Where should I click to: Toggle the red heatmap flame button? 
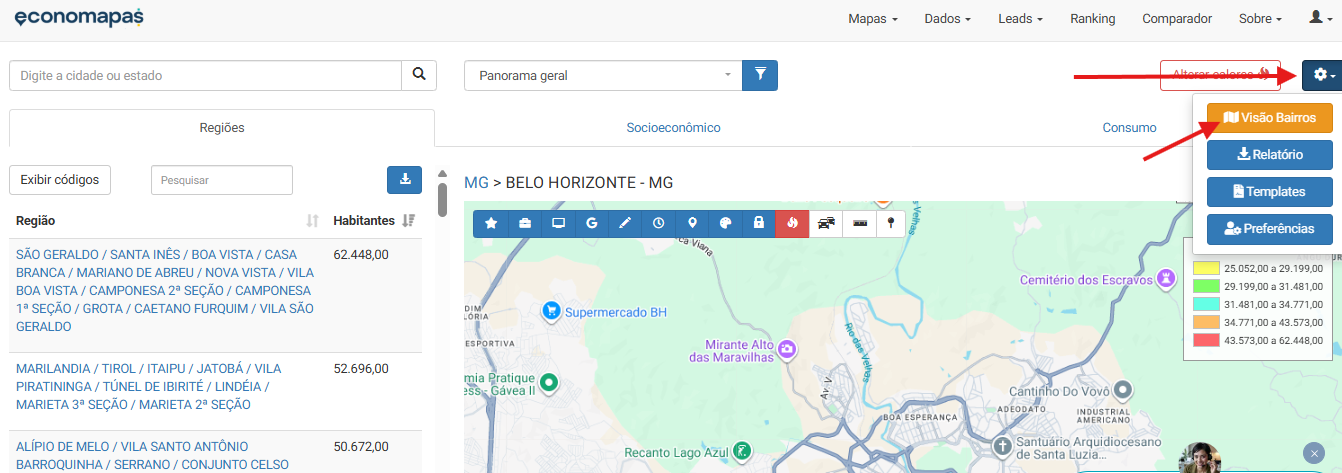[792, 223]
